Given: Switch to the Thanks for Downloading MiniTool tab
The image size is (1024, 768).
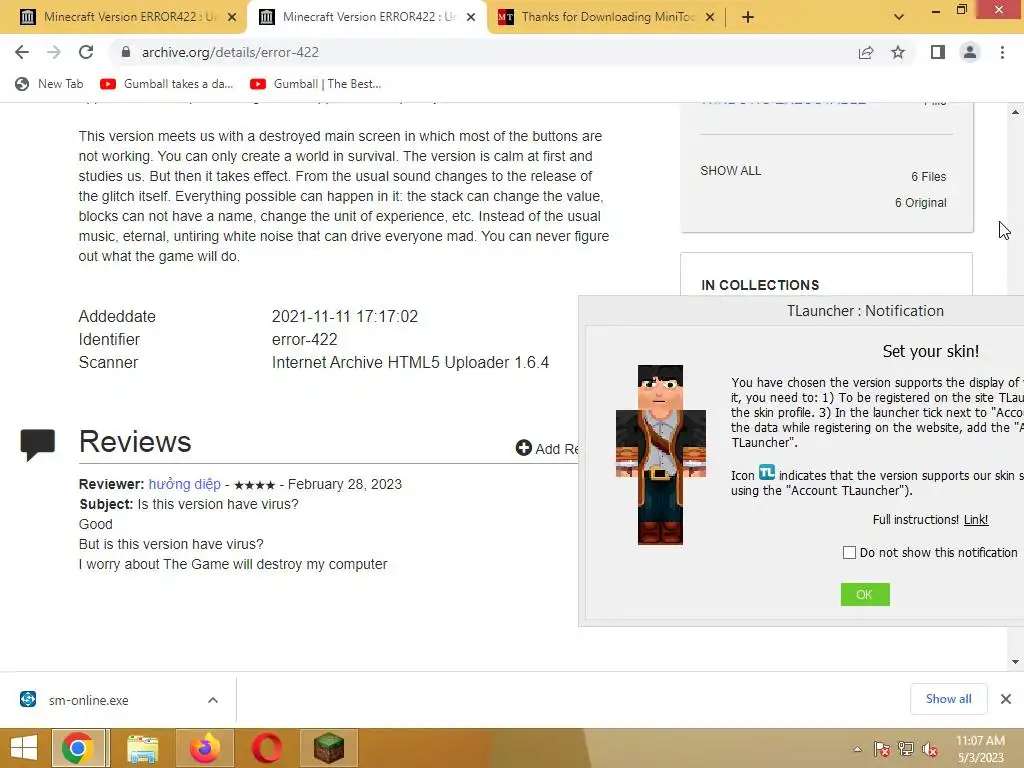Looking at the screenshot, I should click(607, 17).
